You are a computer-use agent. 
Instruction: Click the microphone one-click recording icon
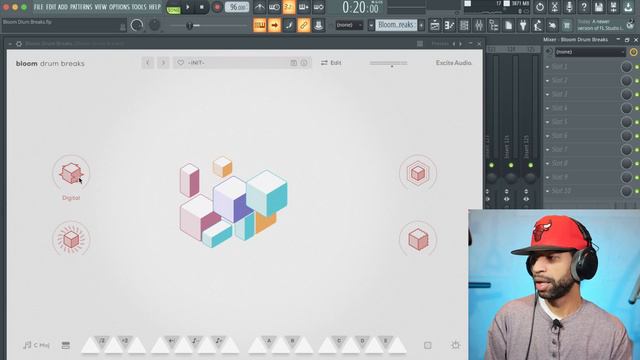point(569,7)
